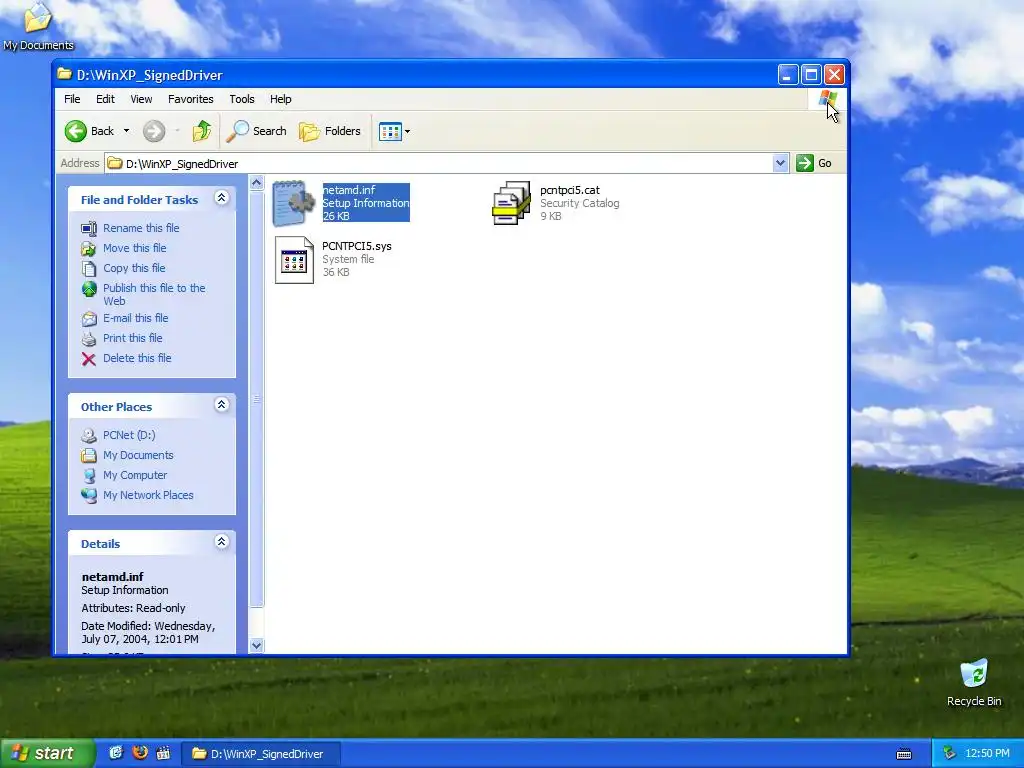Click the third Quick Launch icon
Viewport: 1024px width, 768px height.
[x=163, y=753]
